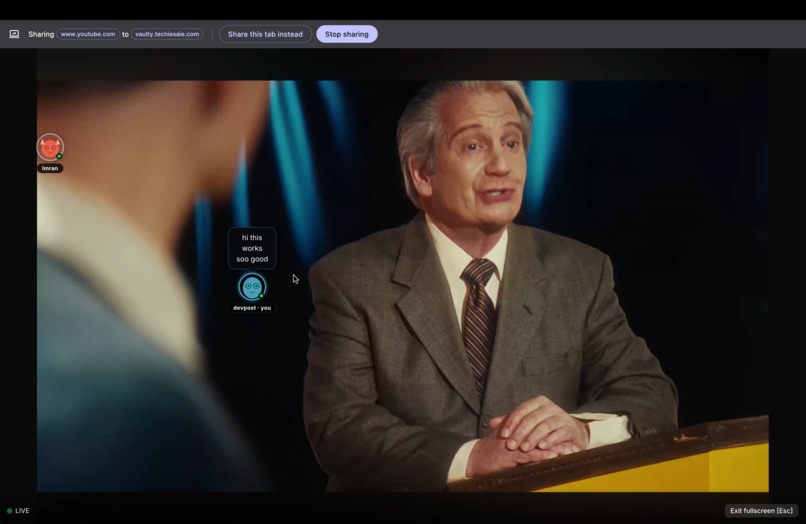Click the "hi this works soo good" chat bubble
The image size is (806, 524).
[x=252, y=248]
